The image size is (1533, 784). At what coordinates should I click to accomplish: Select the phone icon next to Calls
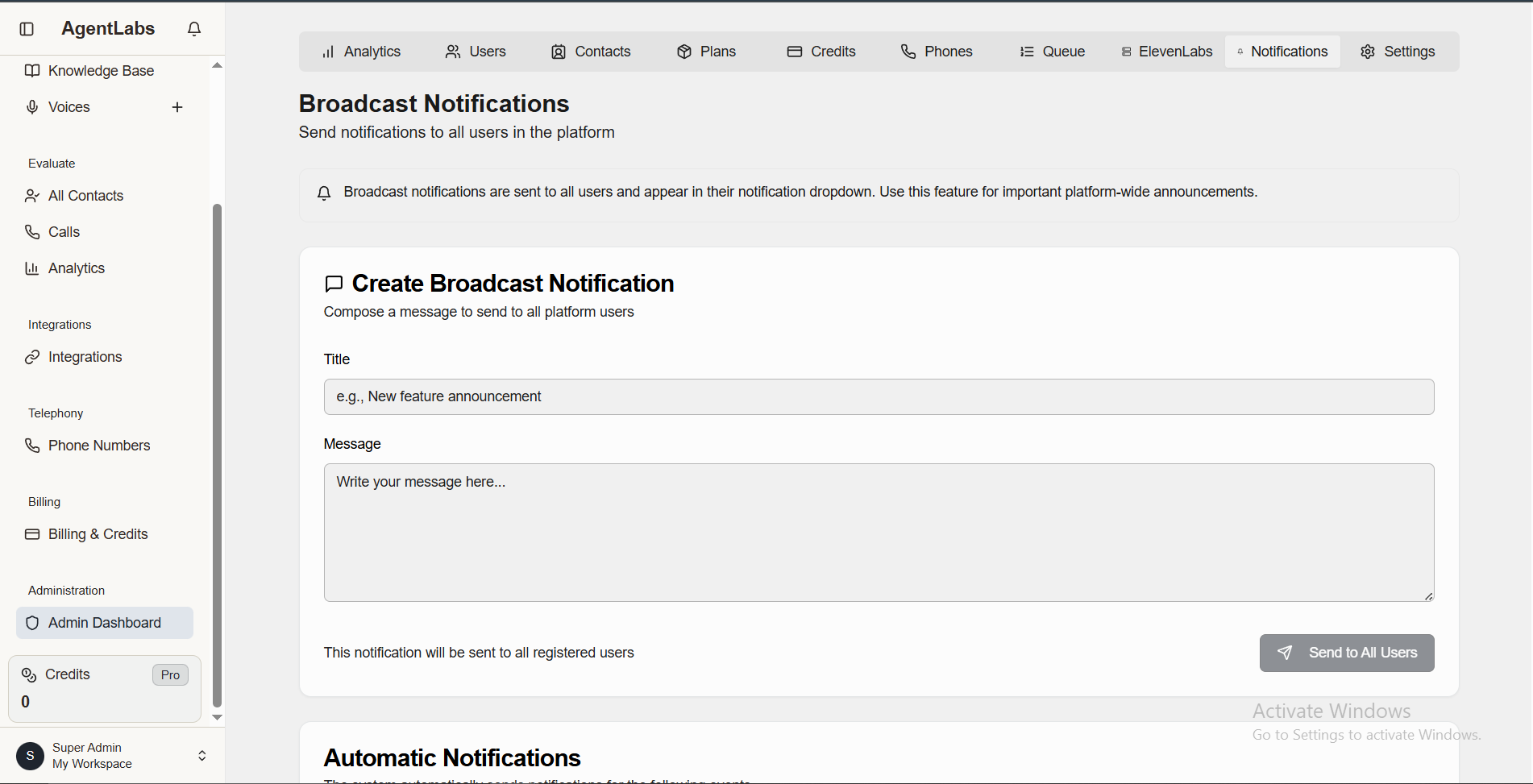(31, 231)
